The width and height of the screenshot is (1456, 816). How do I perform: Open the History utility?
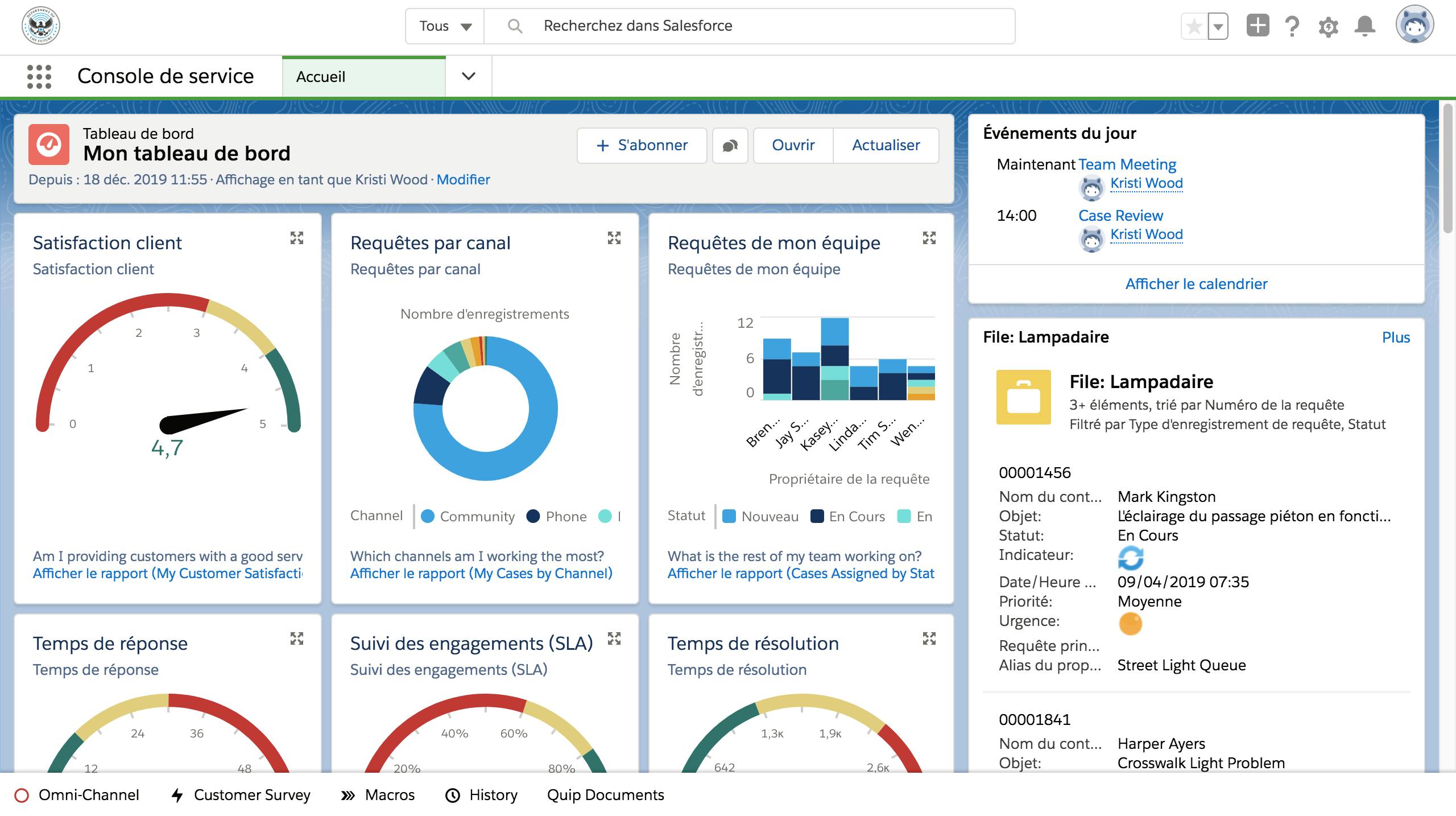[481, 795]
